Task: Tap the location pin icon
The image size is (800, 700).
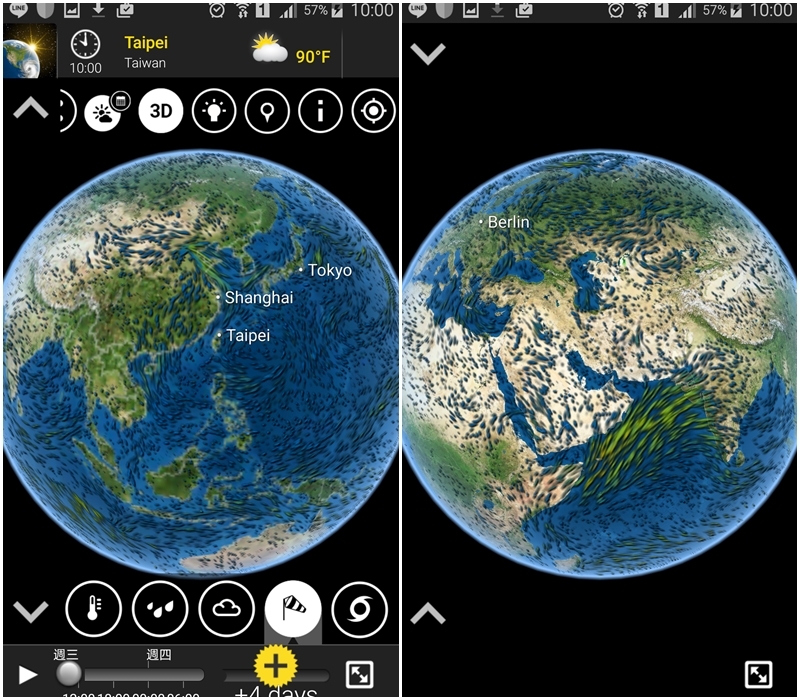Action: [x=267, y=111]
